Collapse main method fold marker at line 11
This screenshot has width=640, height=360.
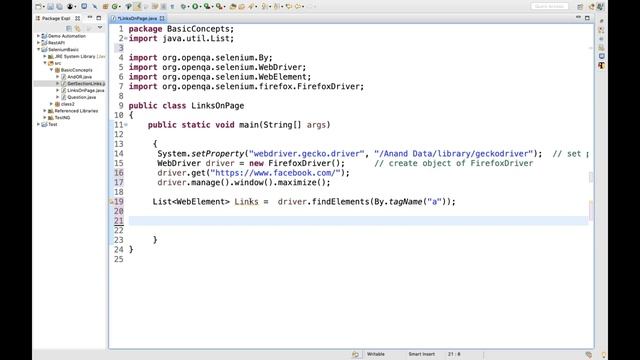126,125
